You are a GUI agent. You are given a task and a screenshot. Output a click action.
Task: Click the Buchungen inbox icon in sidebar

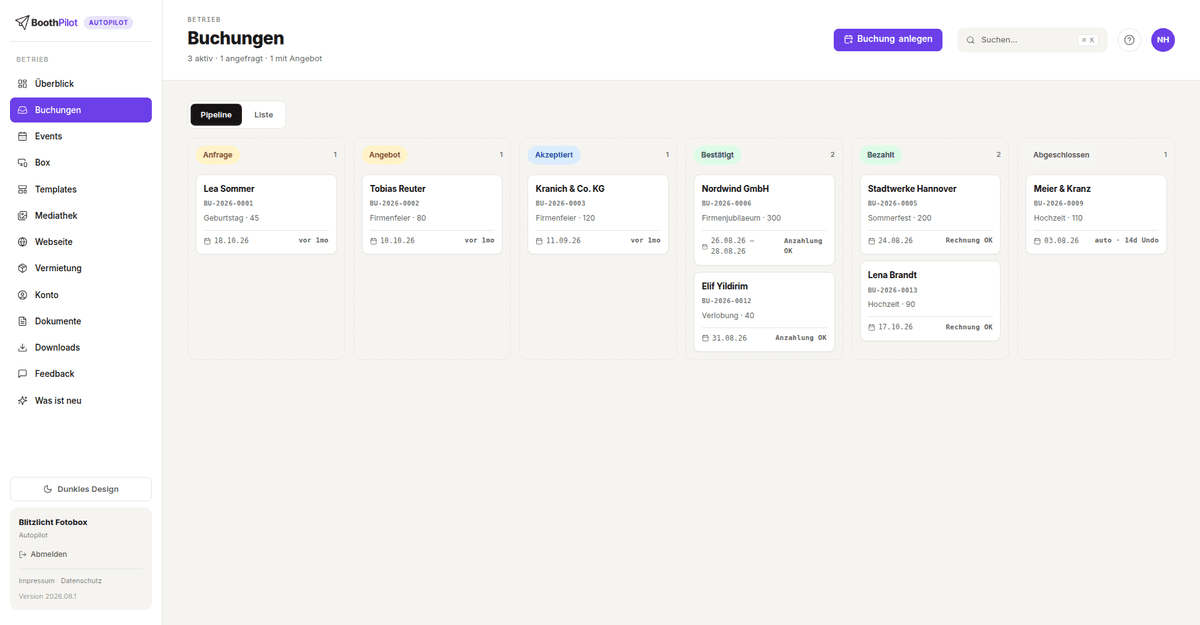(23, 110)
